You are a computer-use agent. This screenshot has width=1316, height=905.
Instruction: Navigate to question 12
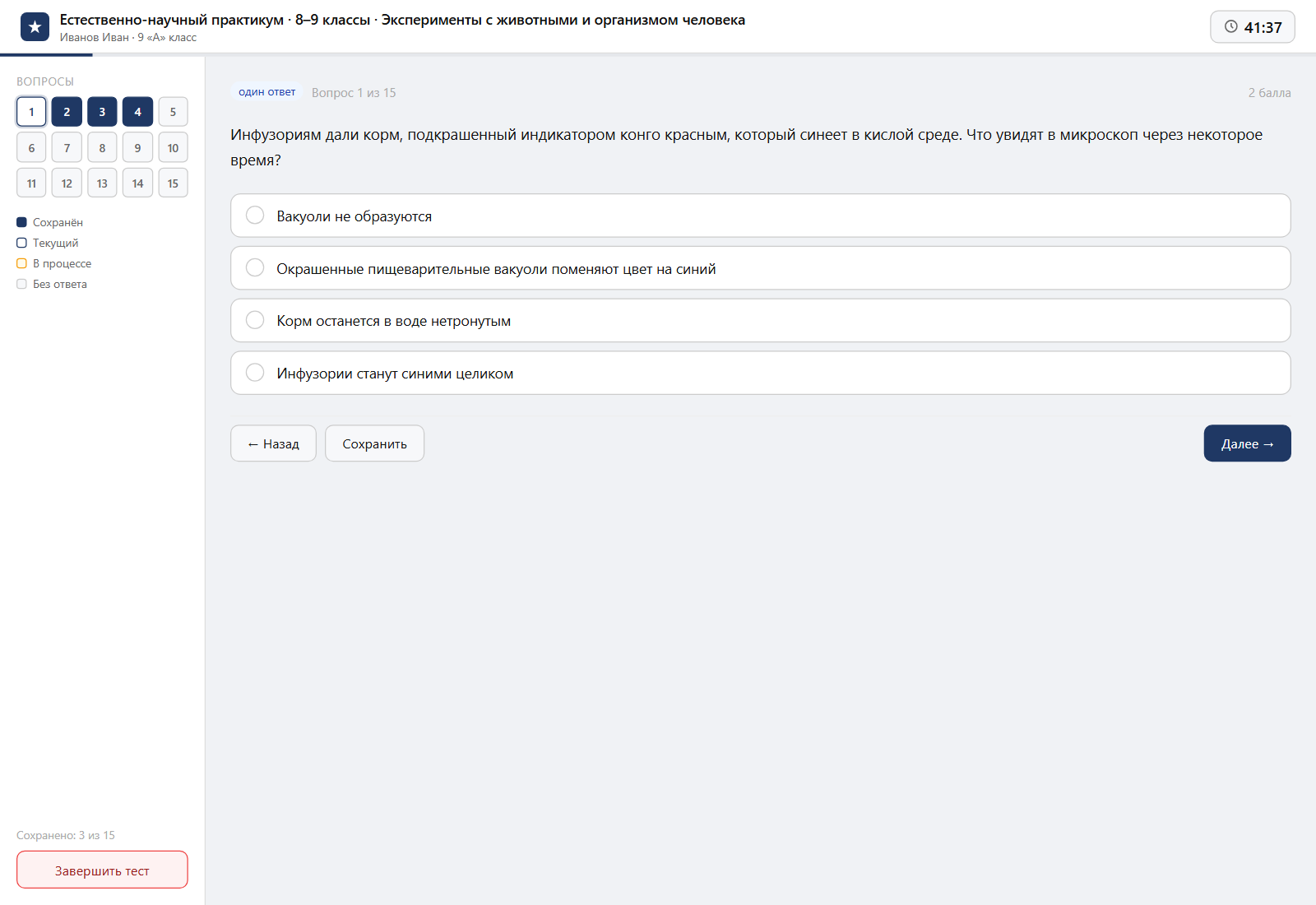coord(67,183)
